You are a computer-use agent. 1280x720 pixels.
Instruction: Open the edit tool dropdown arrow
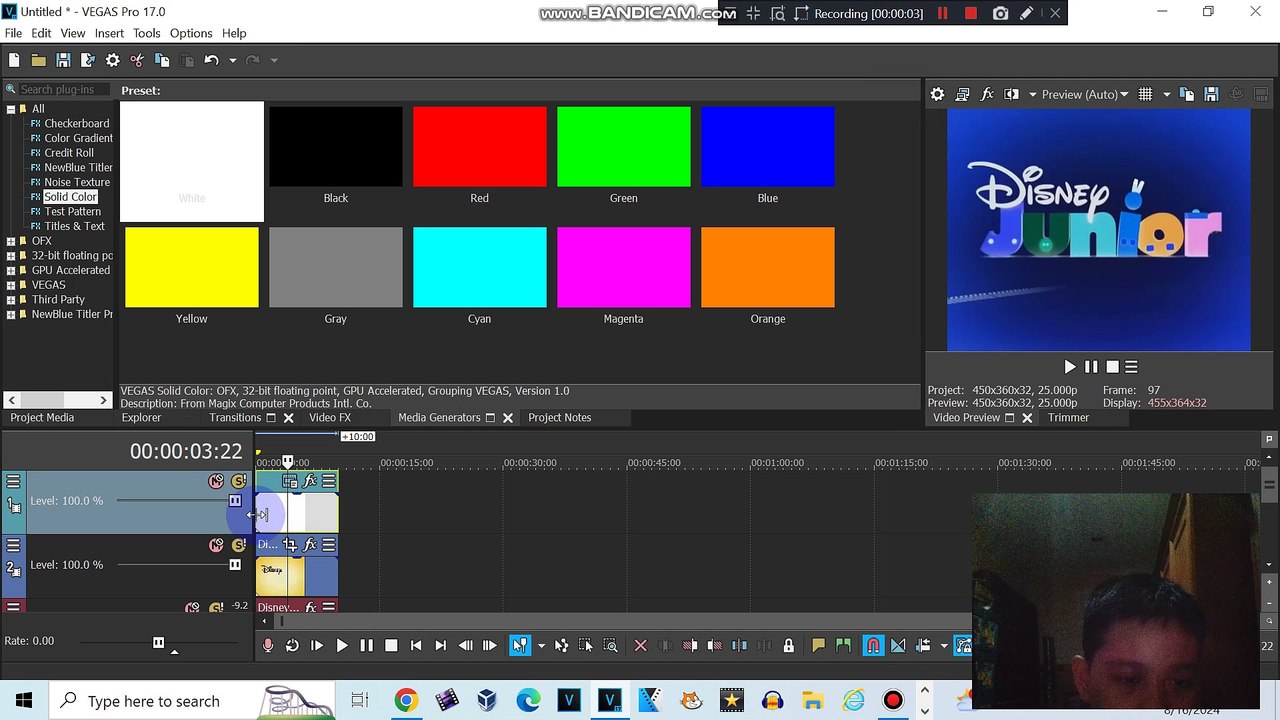541,646
